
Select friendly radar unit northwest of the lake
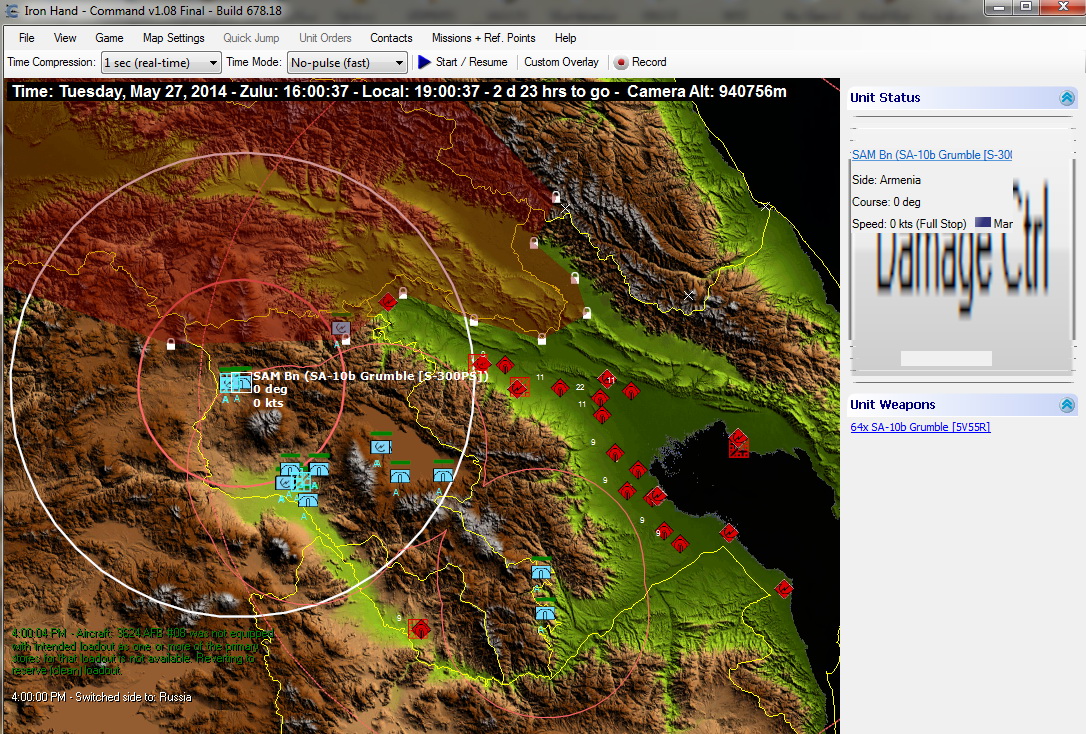[380, 447]
